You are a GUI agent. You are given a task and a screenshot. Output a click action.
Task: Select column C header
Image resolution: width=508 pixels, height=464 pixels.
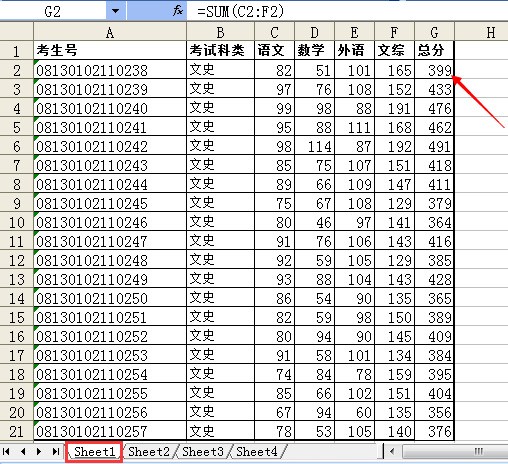point(274,32)
